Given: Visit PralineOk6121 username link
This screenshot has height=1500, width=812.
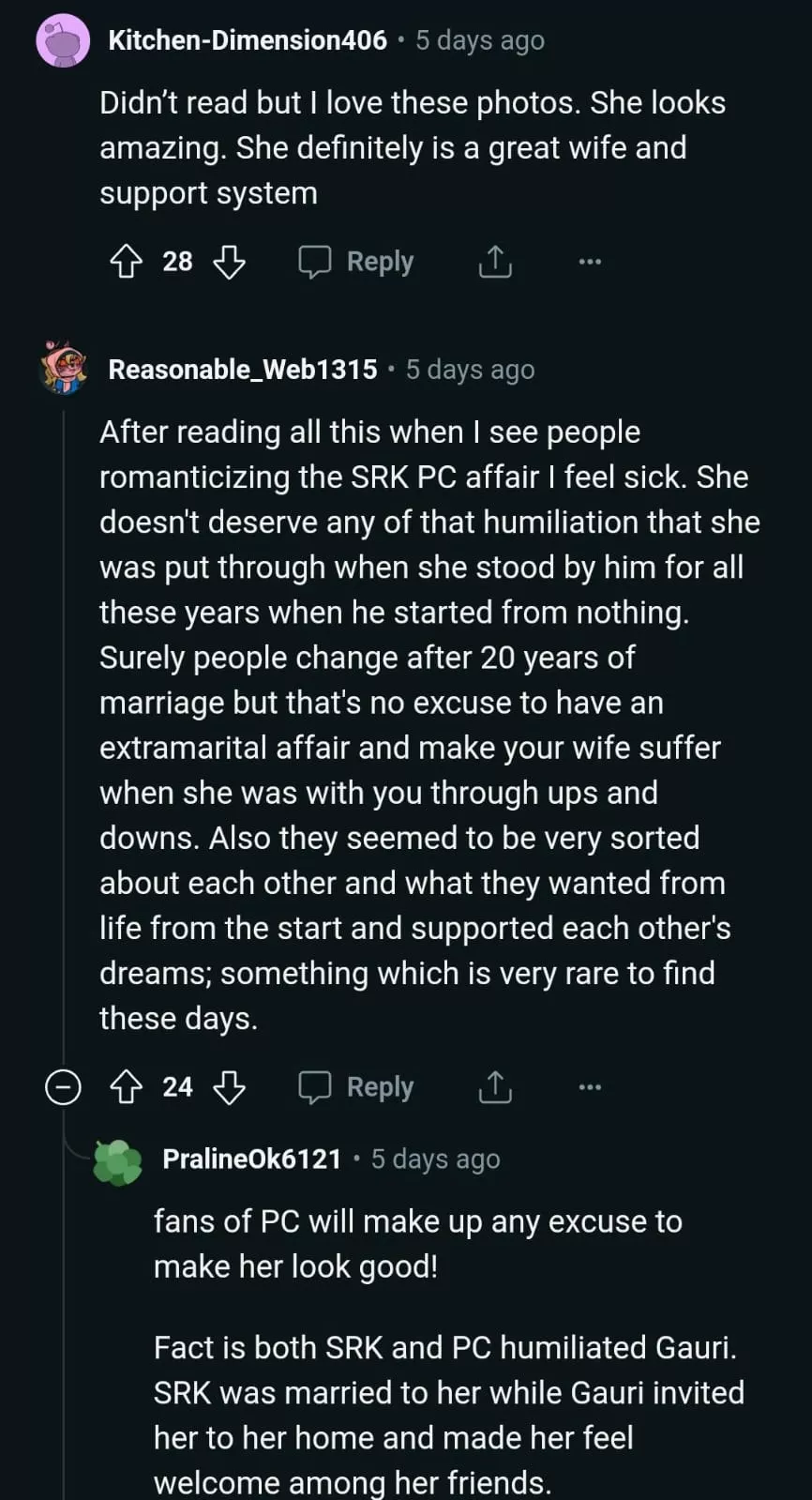Looking at the screenshot, I should (251, 1159).
